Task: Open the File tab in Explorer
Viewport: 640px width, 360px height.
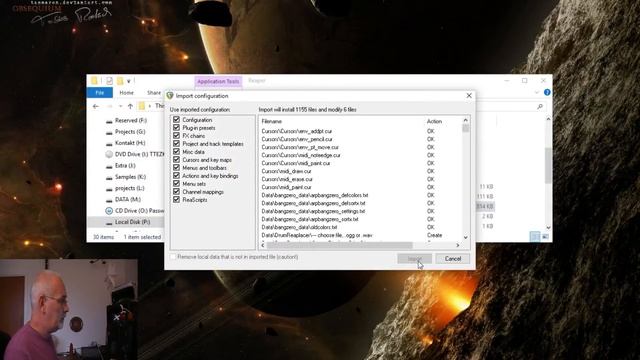Action: pyautogui.click(x=100, y=93)
